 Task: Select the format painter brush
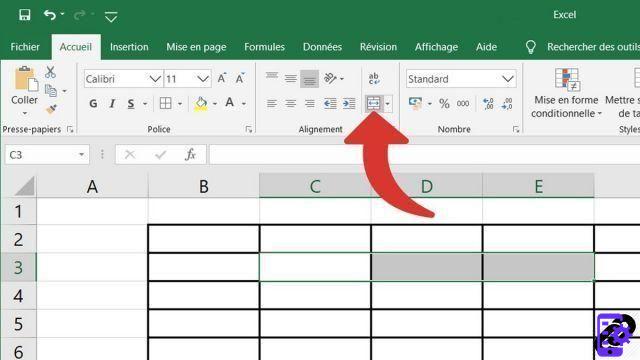(51, 109)
